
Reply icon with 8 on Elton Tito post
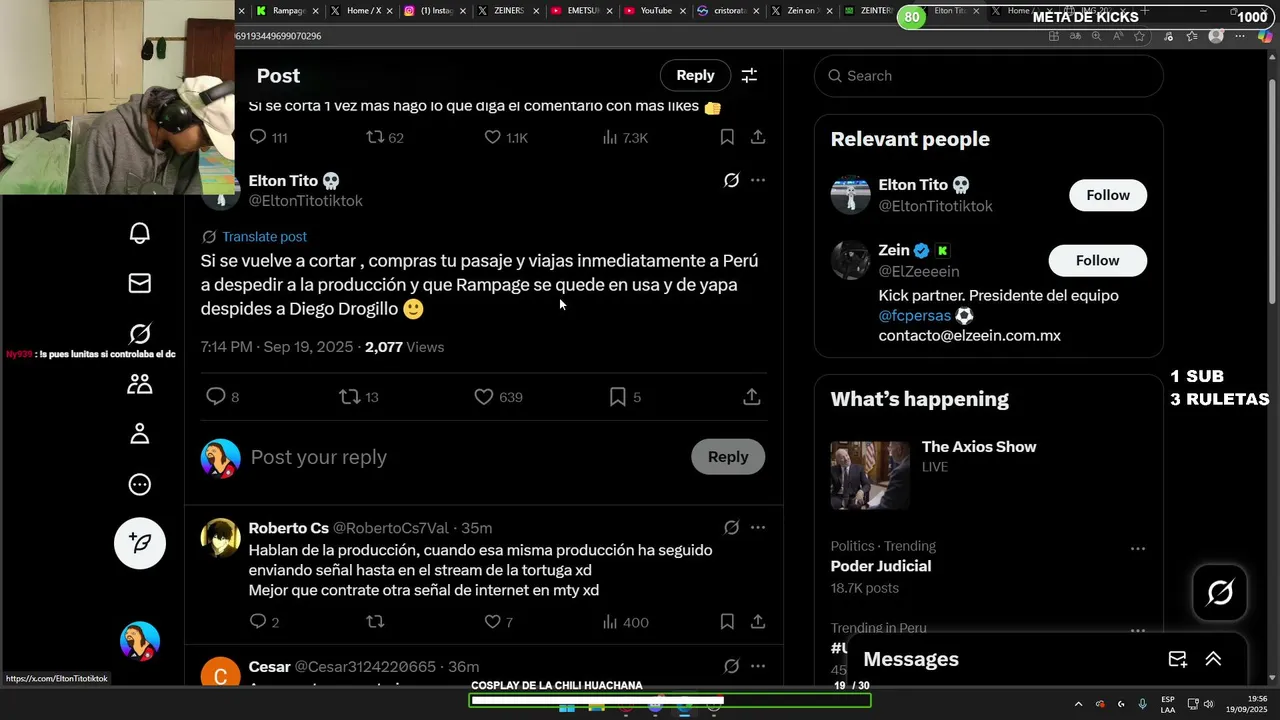point(222,397)
